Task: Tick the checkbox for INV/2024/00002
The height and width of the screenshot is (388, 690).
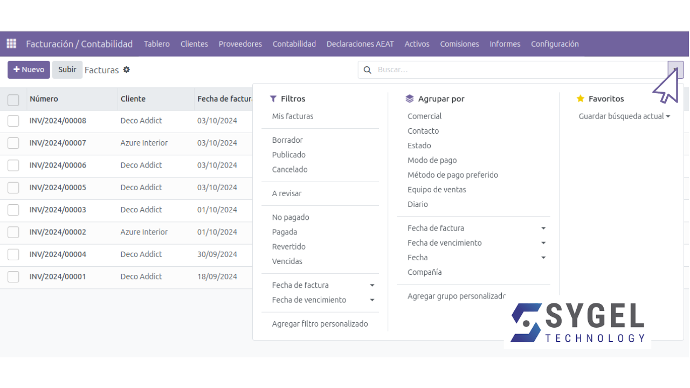Action: [x=13, y=232]
